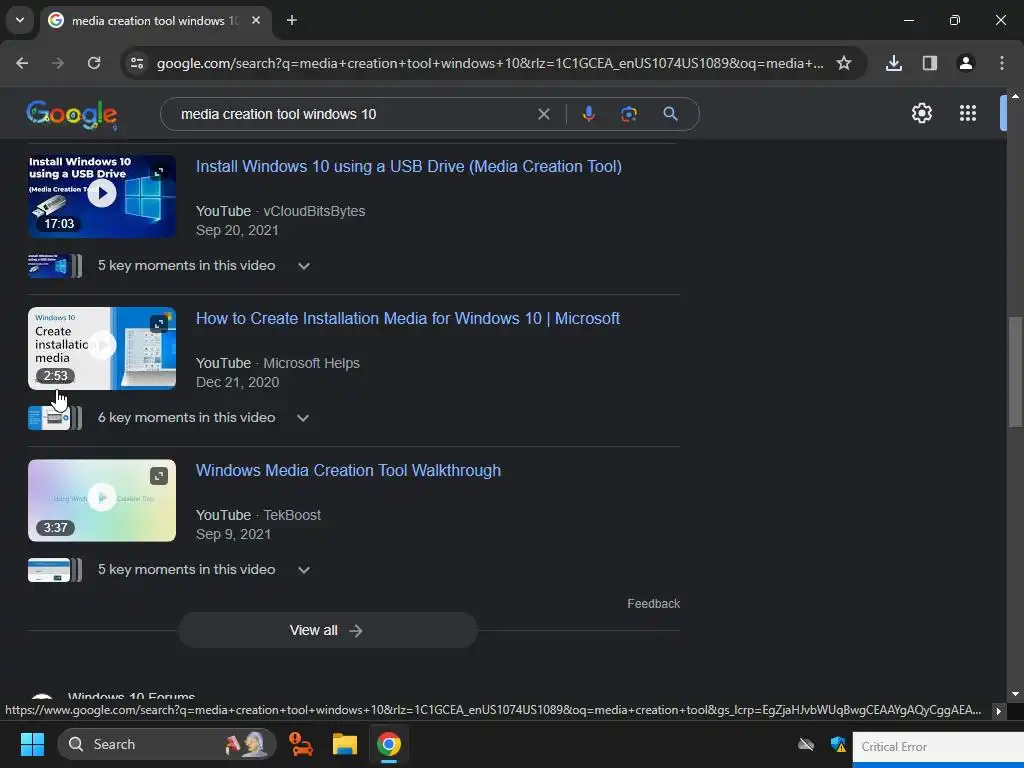Open the Windows Start menu
This screenshot has height=768, width=1024.
[32, 744]
